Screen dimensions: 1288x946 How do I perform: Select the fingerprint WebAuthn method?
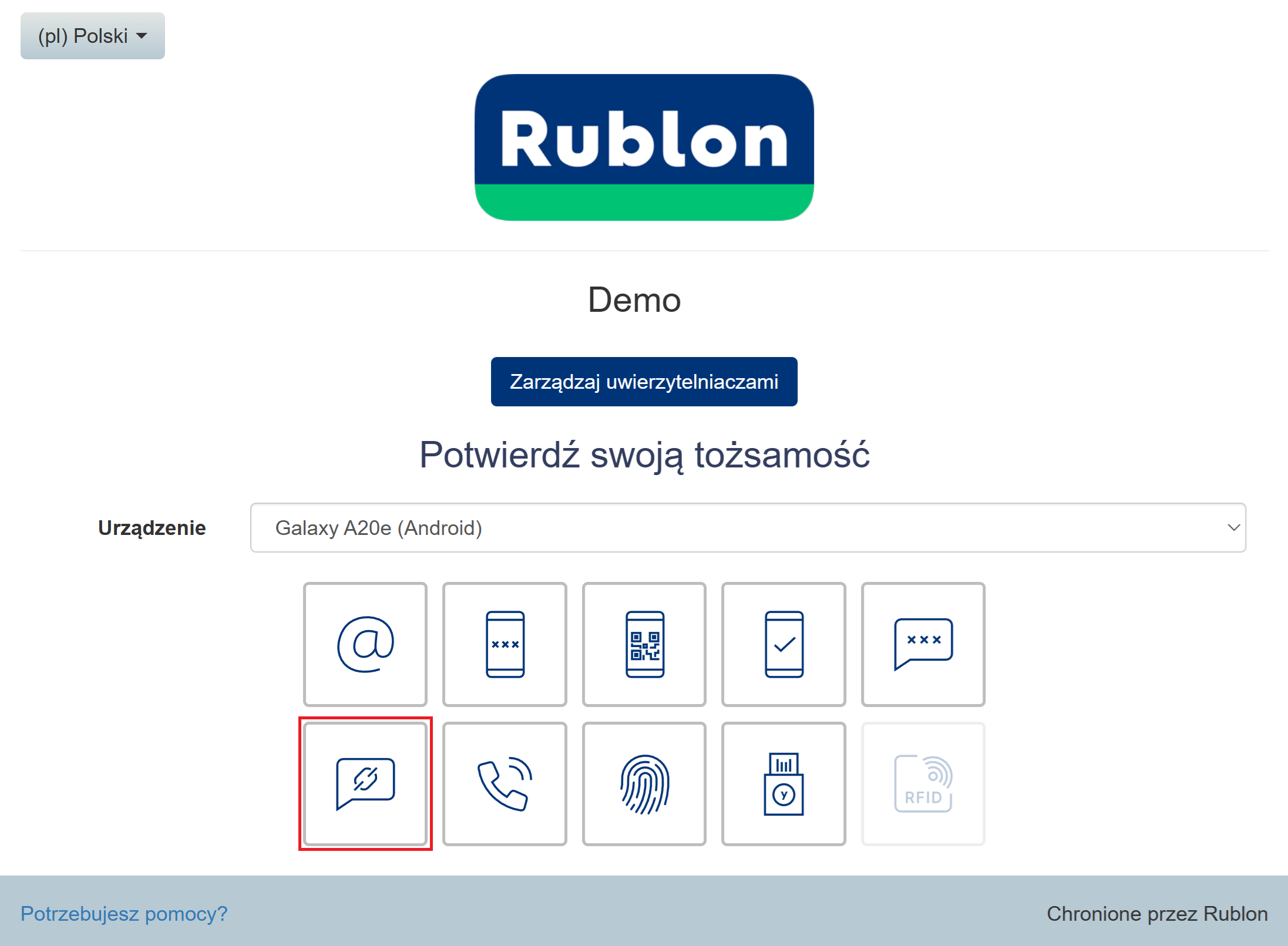(x=644, y=783)
